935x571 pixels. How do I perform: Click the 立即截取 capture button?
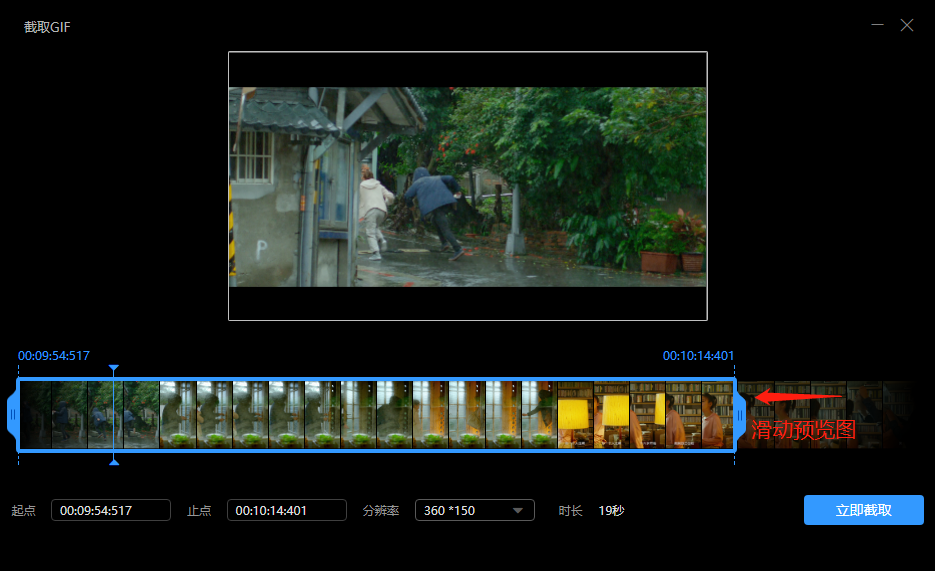(863, 510)
